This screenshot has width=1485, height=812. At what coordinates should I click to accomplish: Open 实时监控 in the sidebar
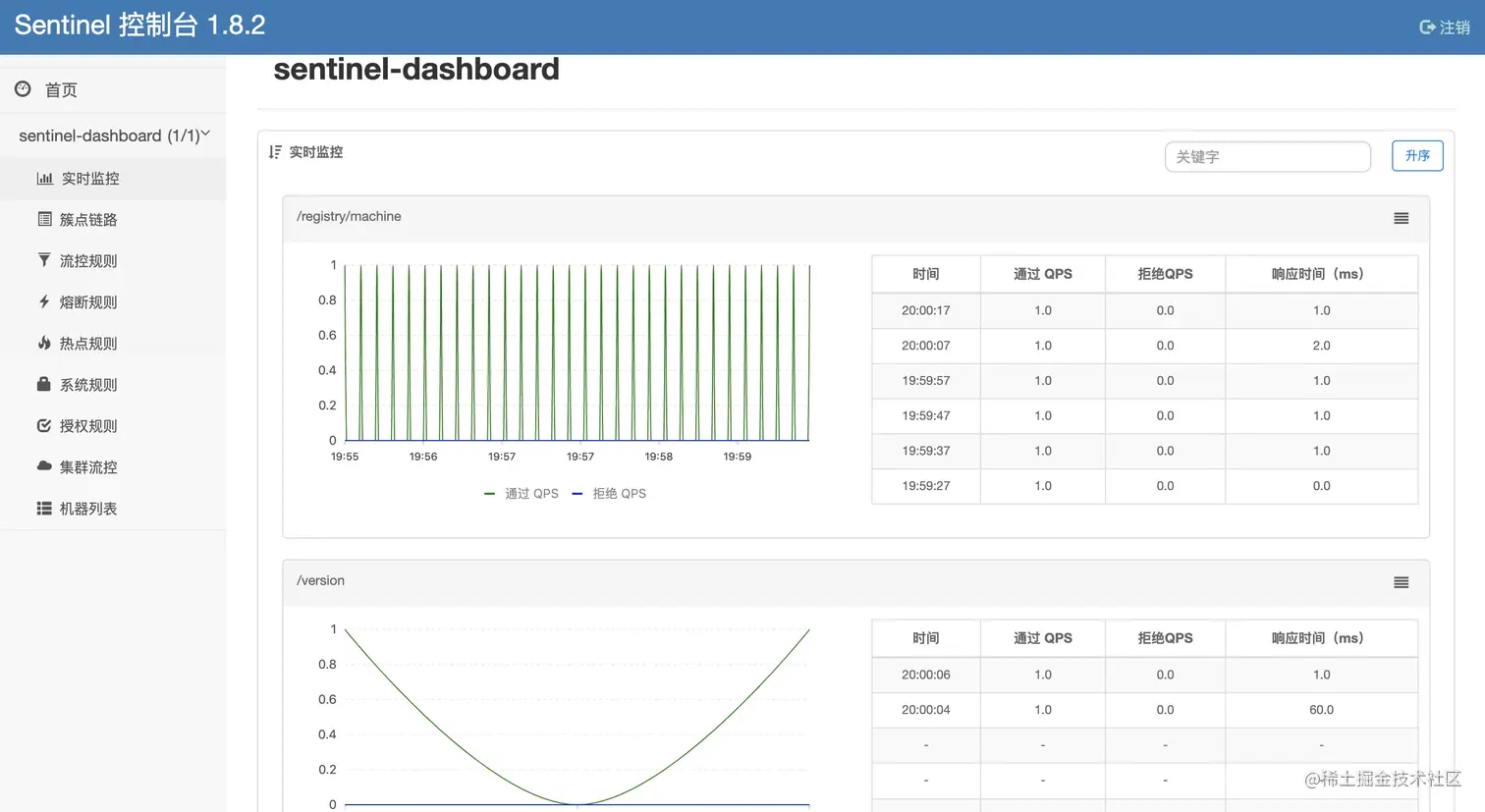(113, 179)
